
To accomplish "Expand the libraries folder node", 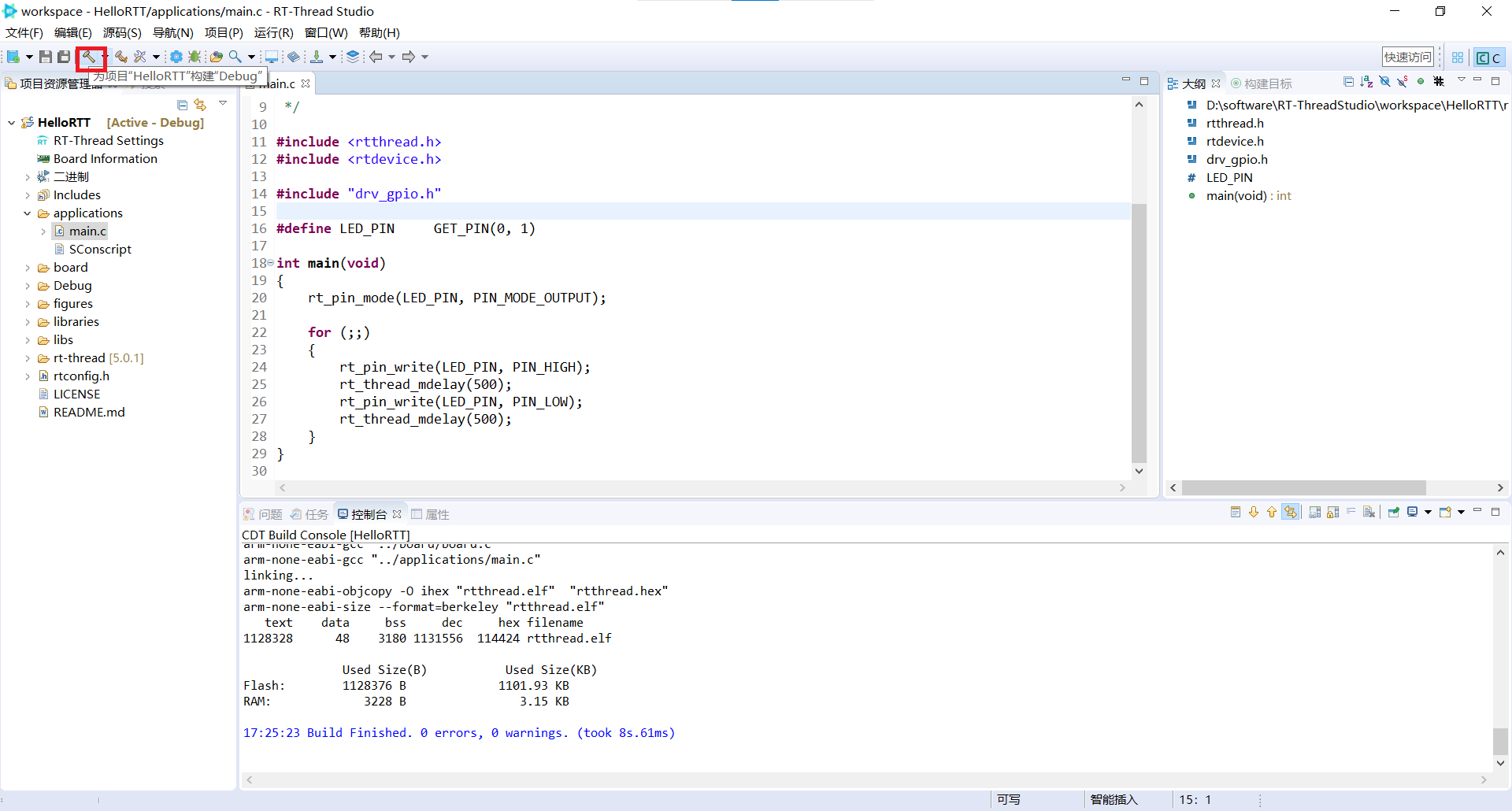I will tap(28, 322).
